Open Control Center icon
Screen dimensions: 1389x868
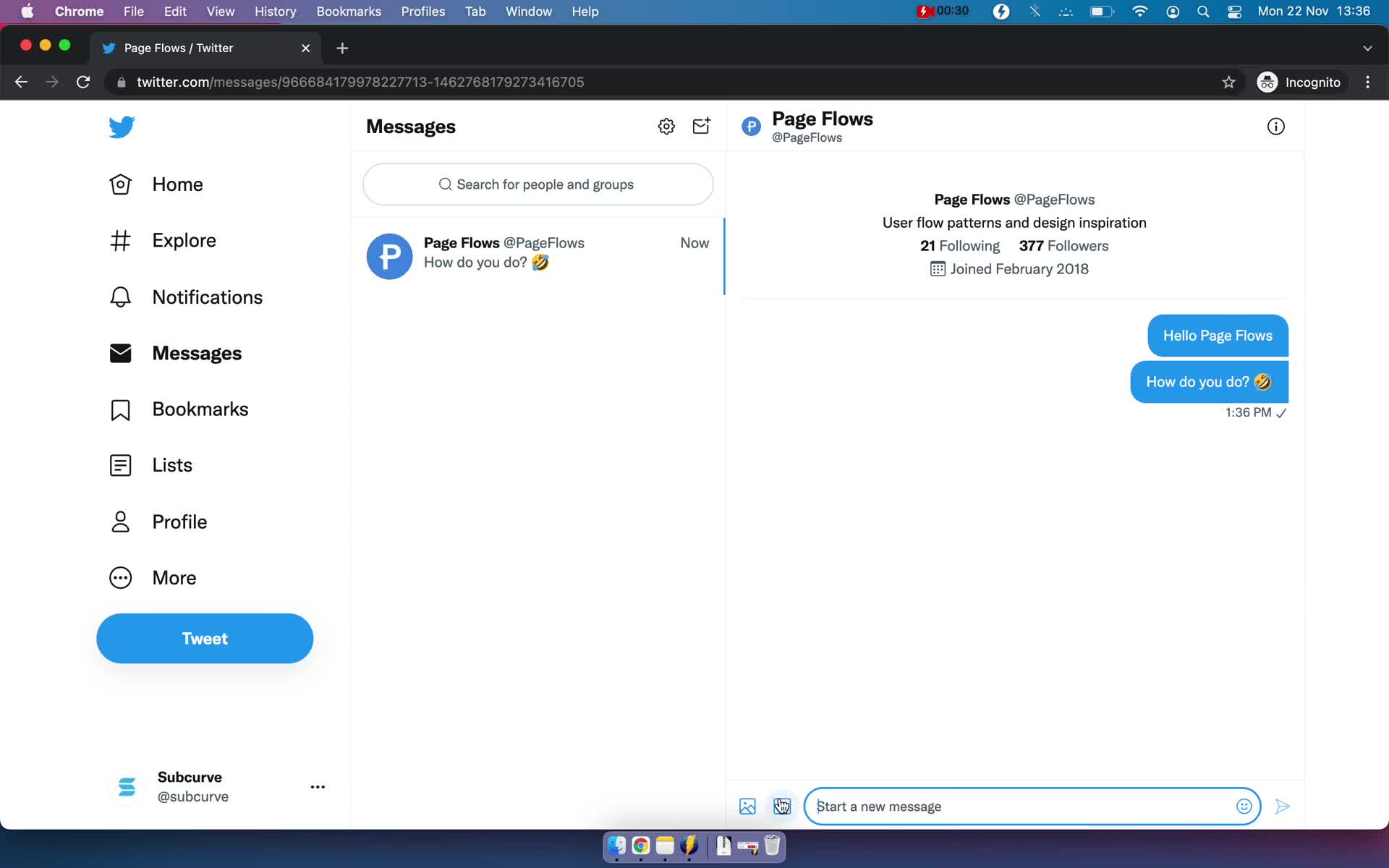pyautogui.click(x=1235, y=12)
